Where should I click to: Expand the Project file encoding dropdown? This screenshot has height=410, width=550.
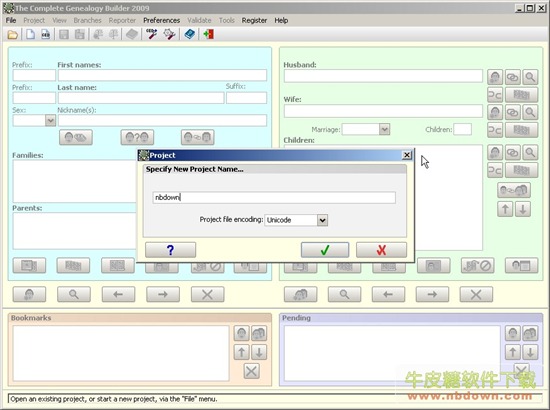(x=322, y=220)
